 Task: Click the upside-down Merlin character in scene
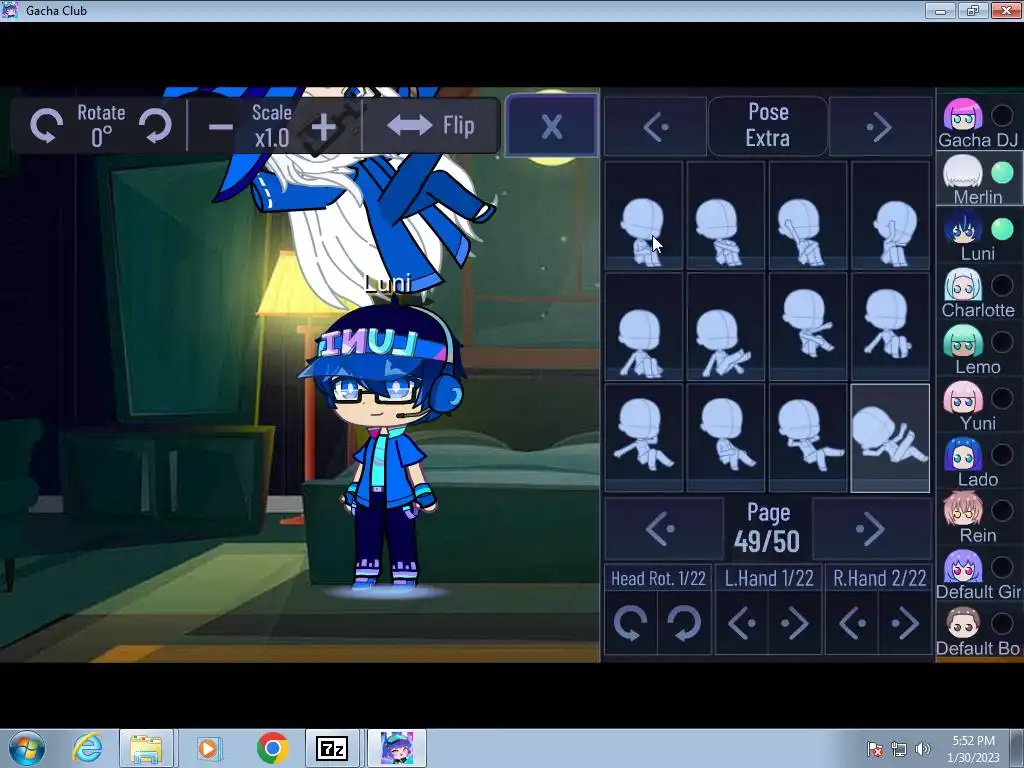click(x=366, y=202)
